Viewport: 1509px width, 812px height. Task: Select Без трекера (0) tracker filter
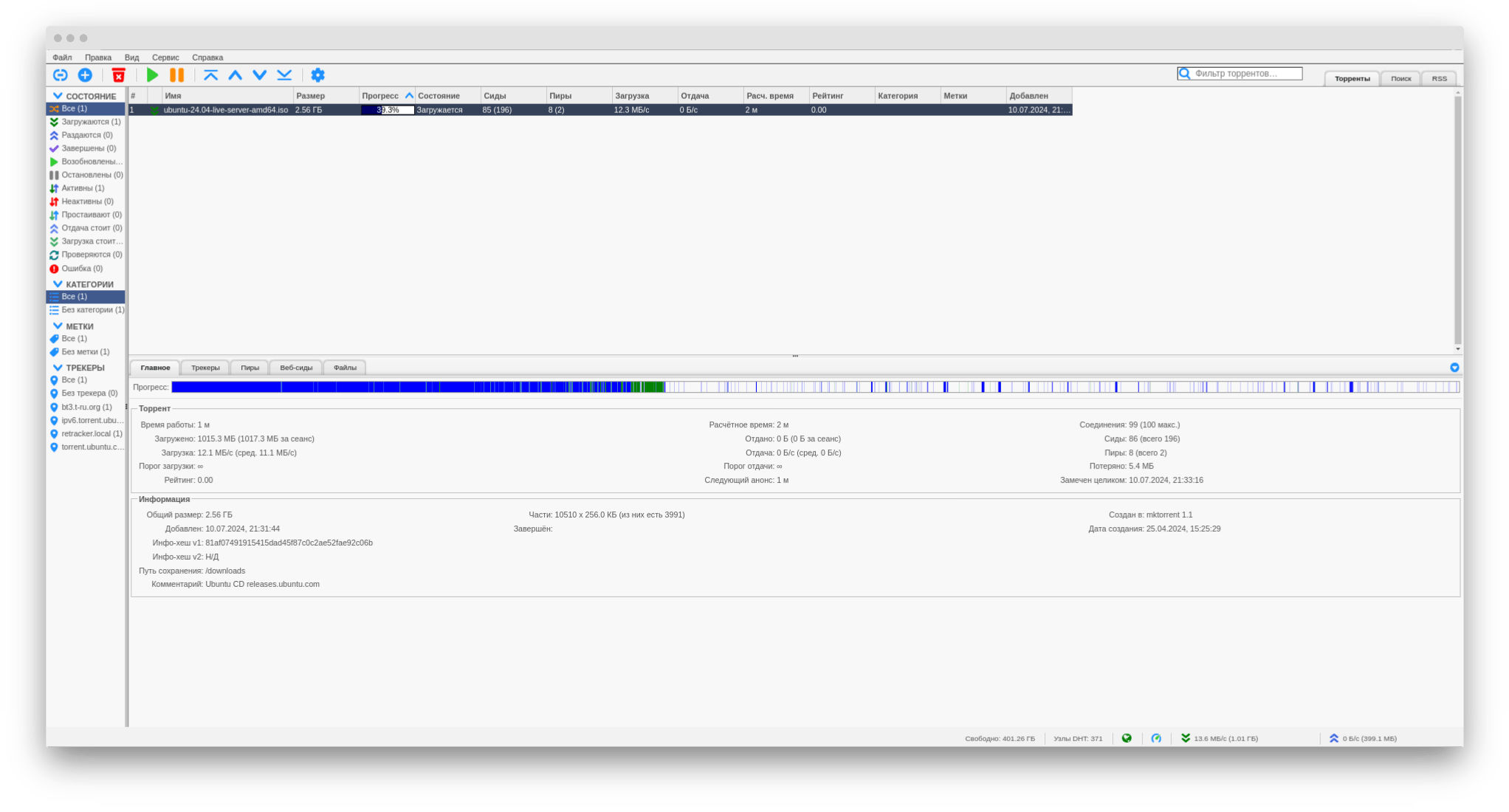86,393
